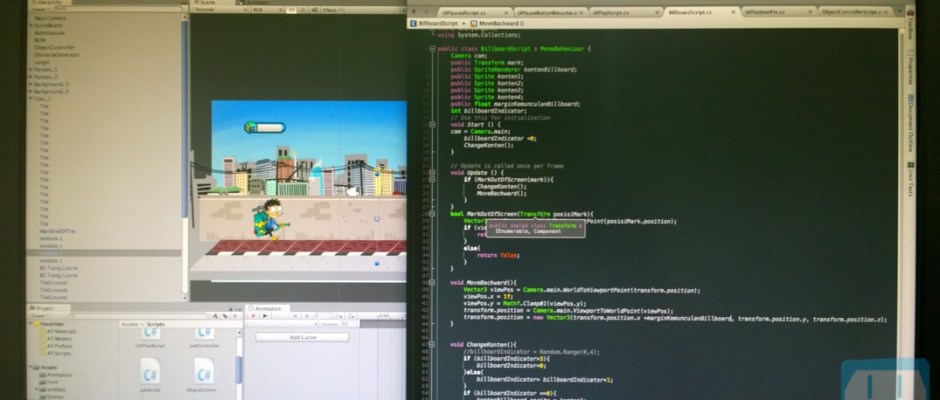Collapse the BillboardScript class fold marker
940x400 pixels.
click(431, 48)
